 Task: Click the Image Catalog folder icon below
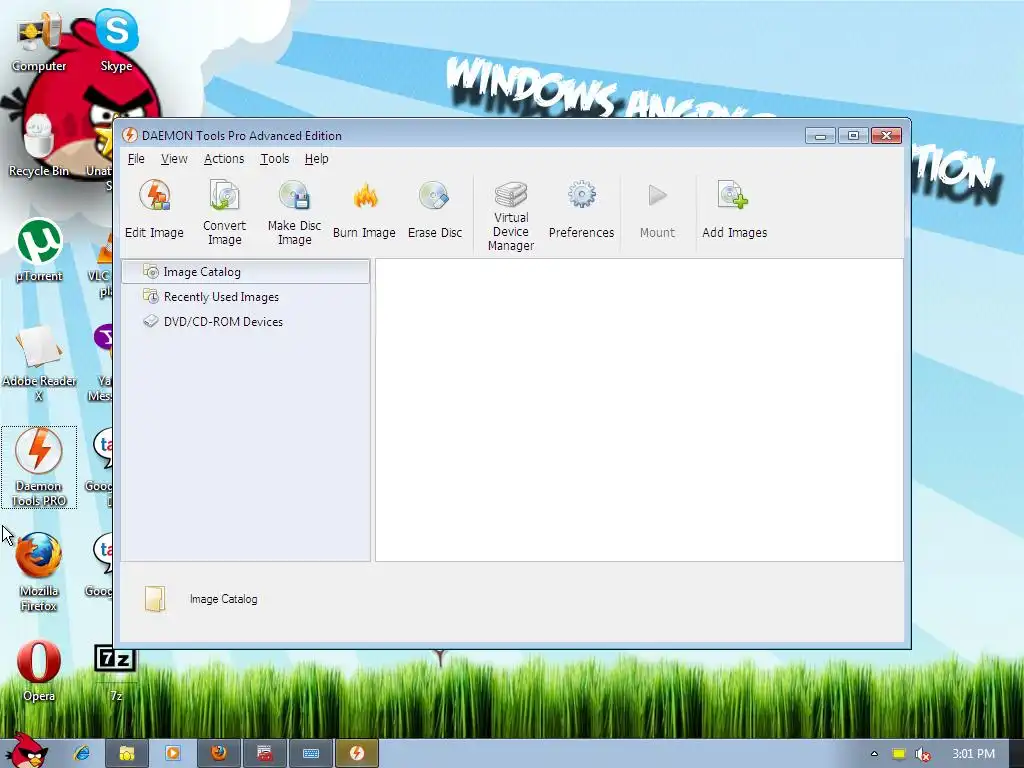(155, 598)
